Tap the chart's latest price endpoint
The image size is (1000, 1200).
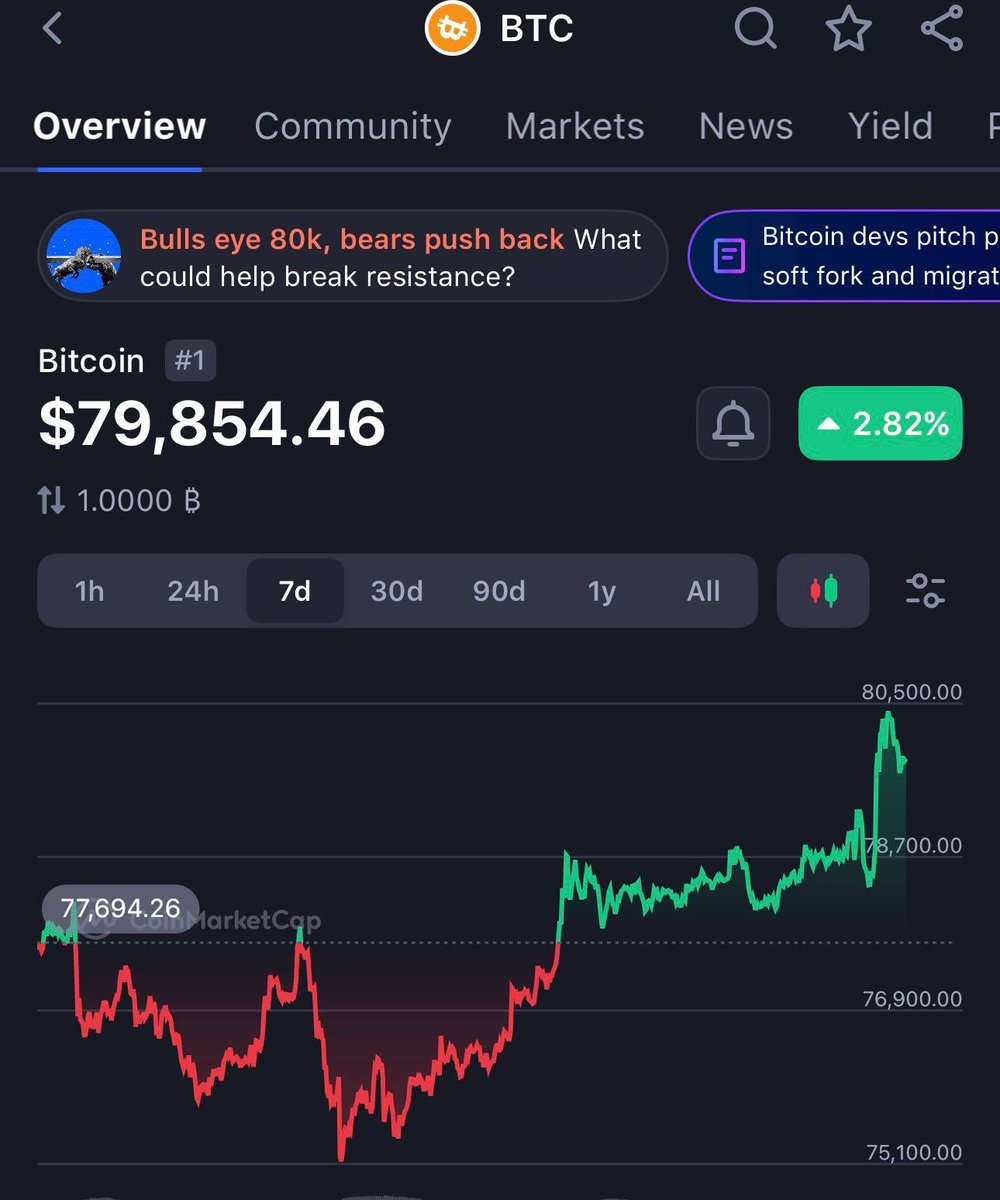[x=904, y=762]
